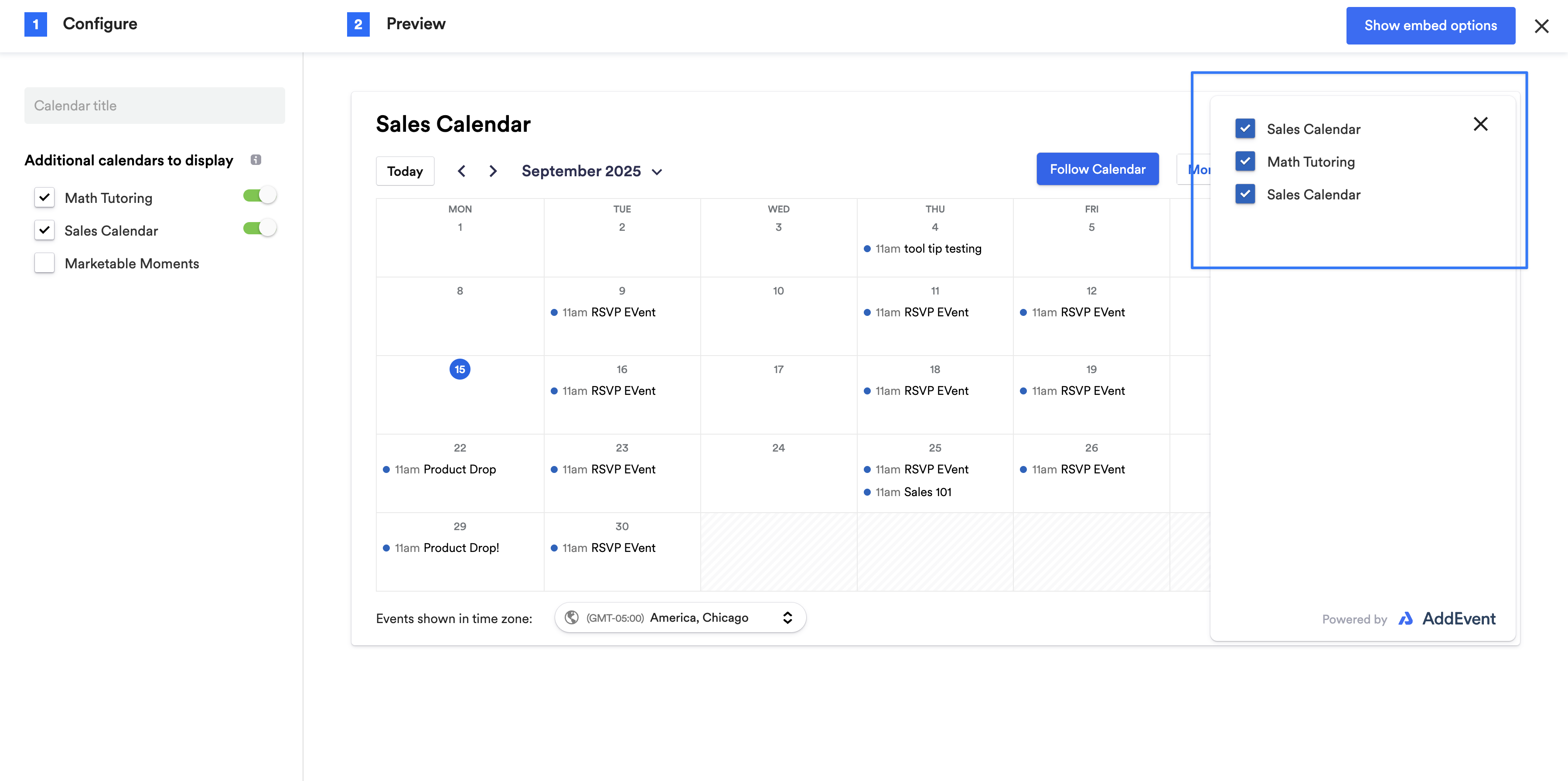The width and height of the screenshot is (1568, 781).
Task: Click the info icon beside Additional calendars
Action: click(x=256, y=160)
